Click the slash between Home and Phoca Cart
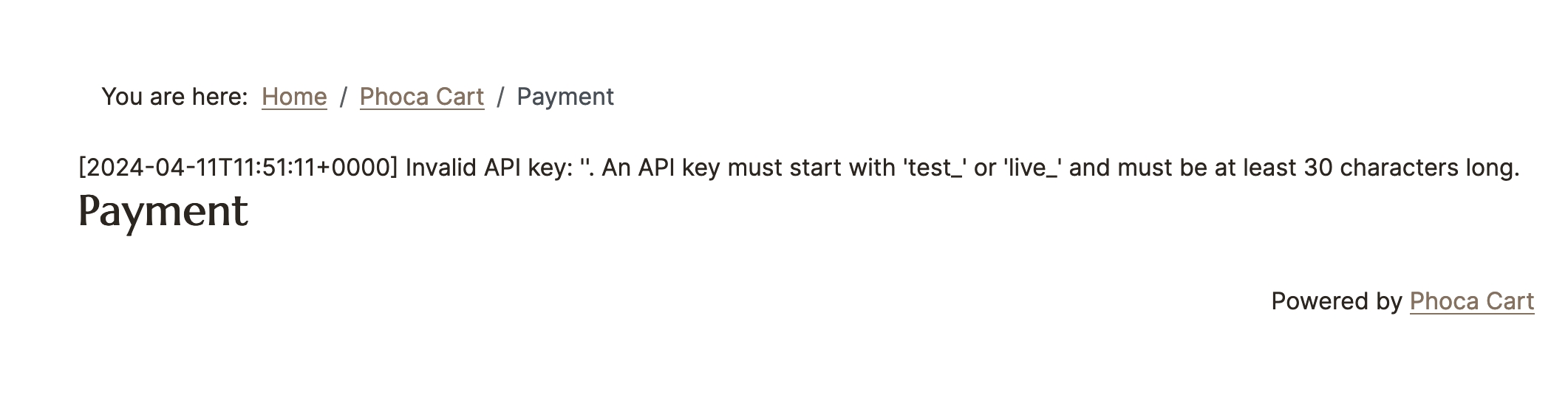This screenshot has width=1568, height=409. [344, 97]
